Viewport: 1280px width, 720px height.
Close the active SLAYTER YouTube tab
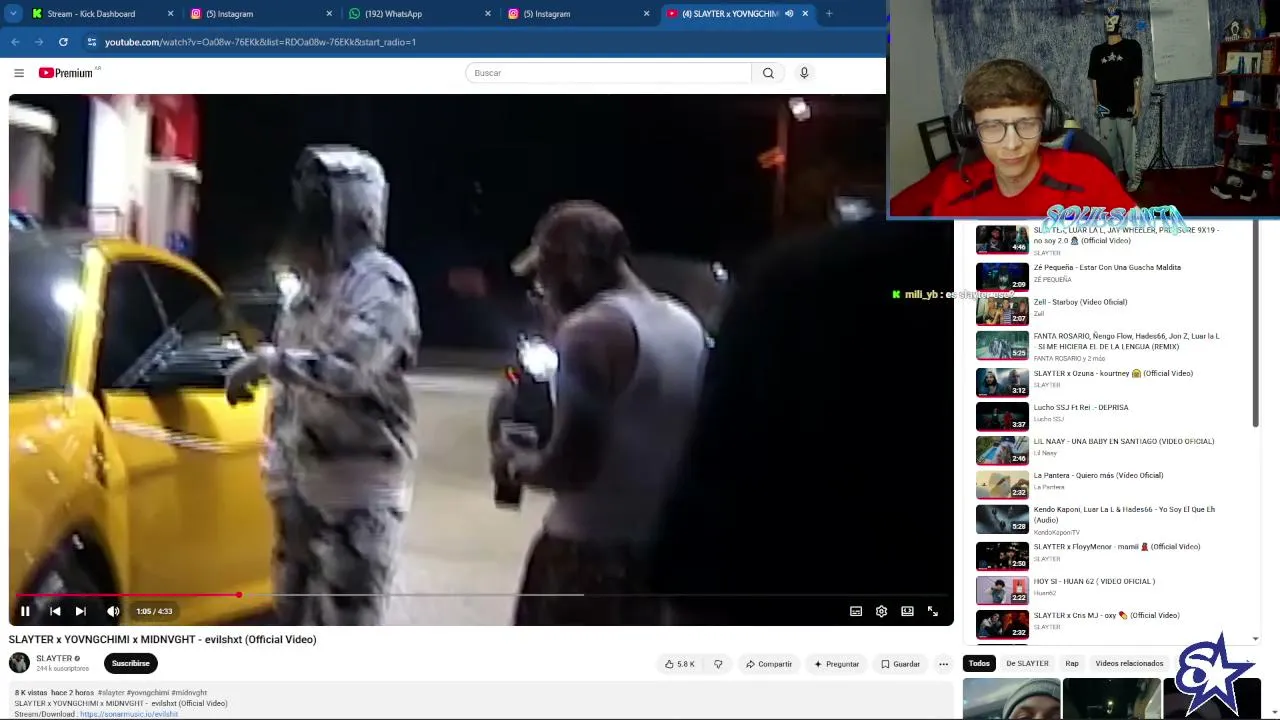click(x=805, y=14)
